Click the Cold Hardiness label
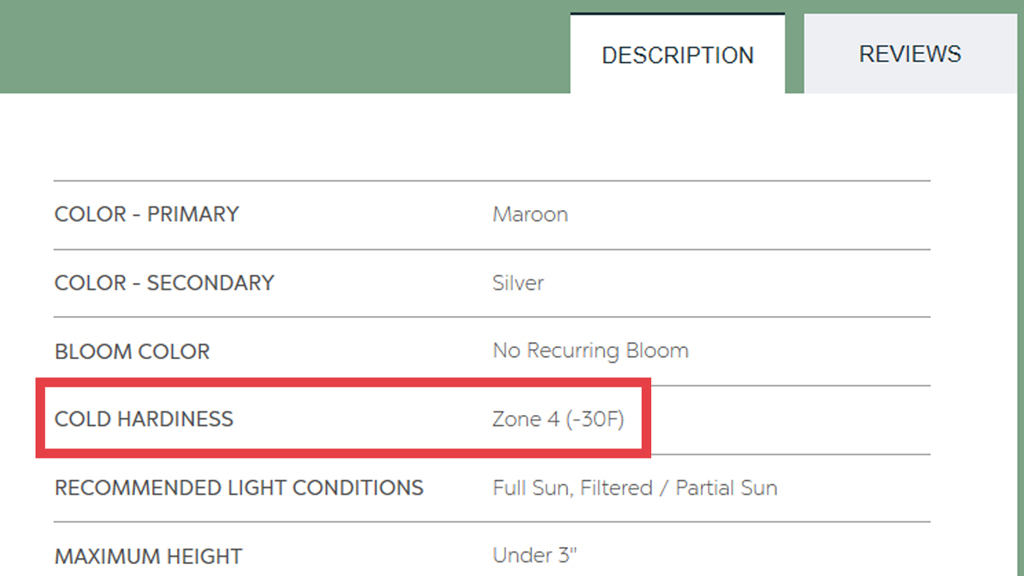1024x576 pixels. coord(144,419)
